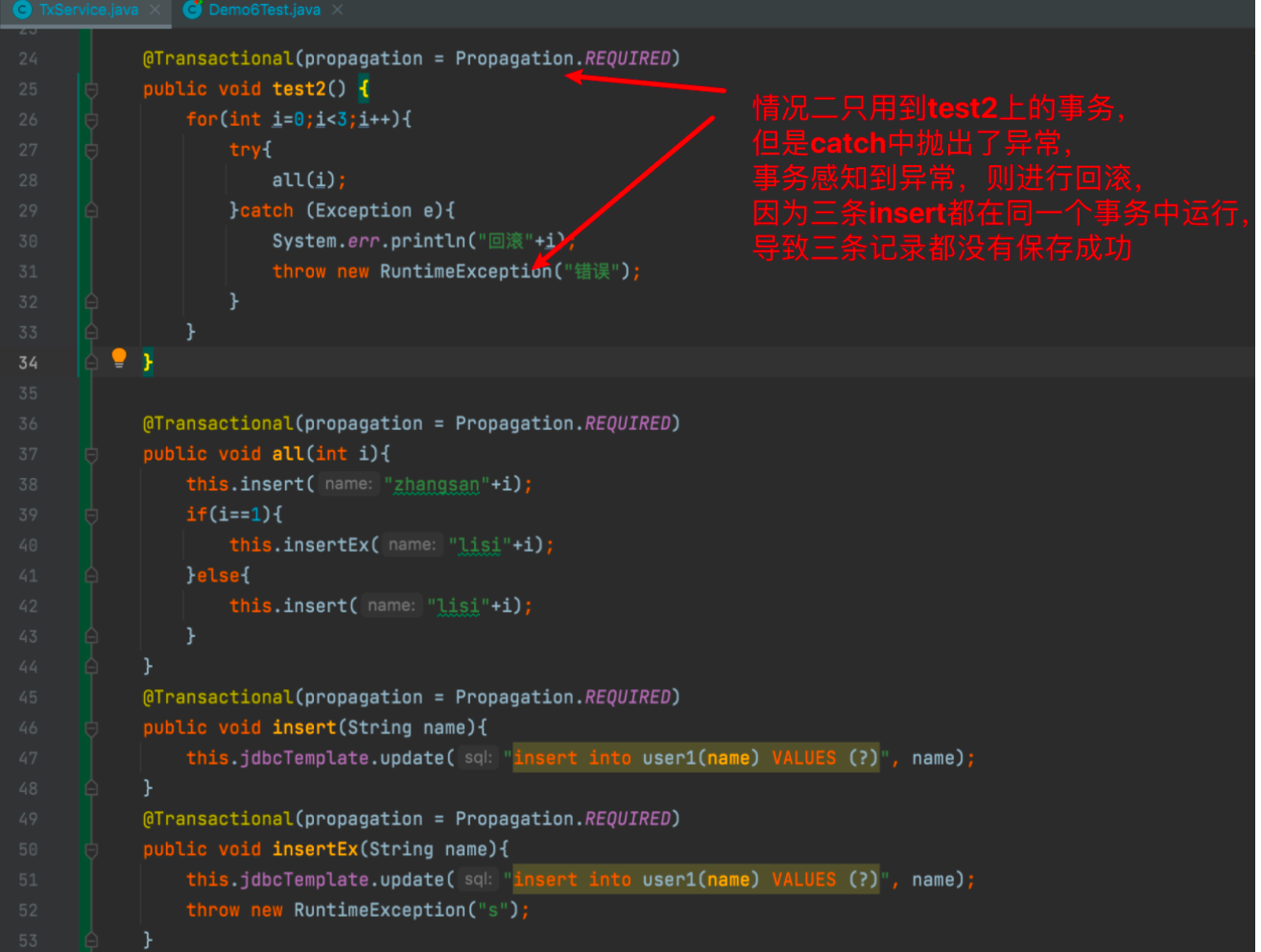
Task: Collapse the for loop fold marker on line 26
Action: [x=91, y=121]
